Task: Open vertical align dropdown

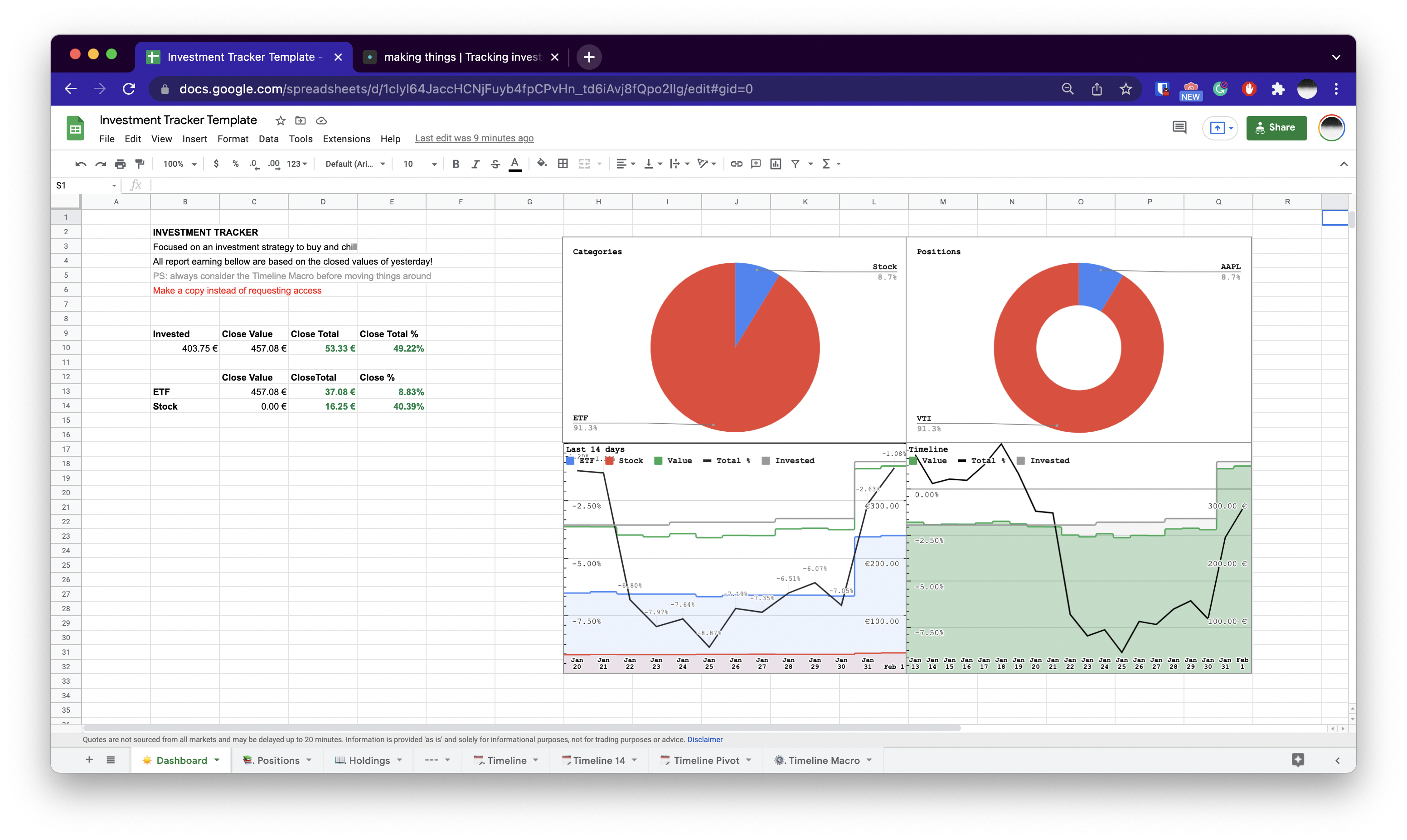Action: pyautogui.click(x=653, y=164)
